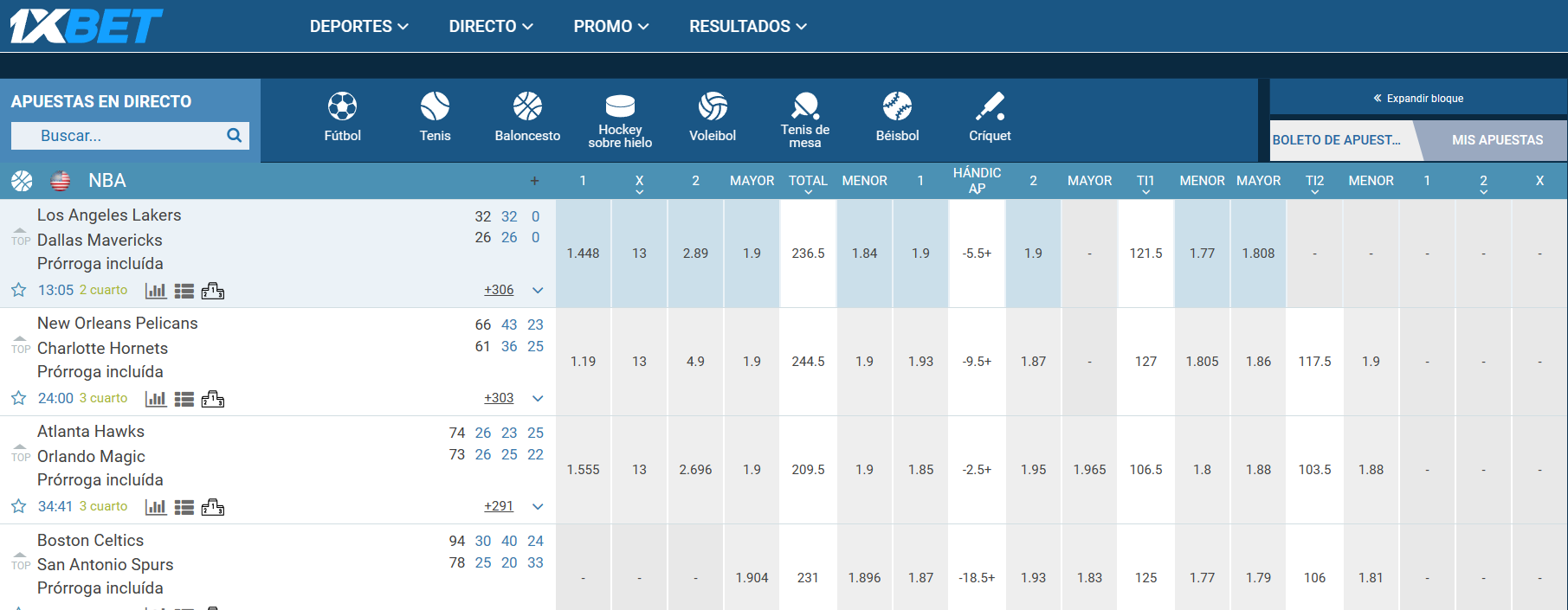Screen dimensions: 1568x610
Task: Open the DIRECTO dropdown menu
Action: [491, 26]
